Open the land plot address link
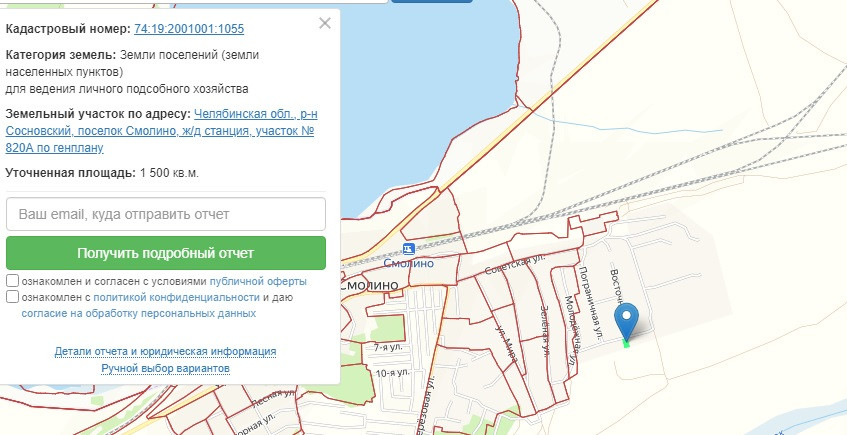The image size is (847, 435). pyautogui.click(x=162, y=131)
